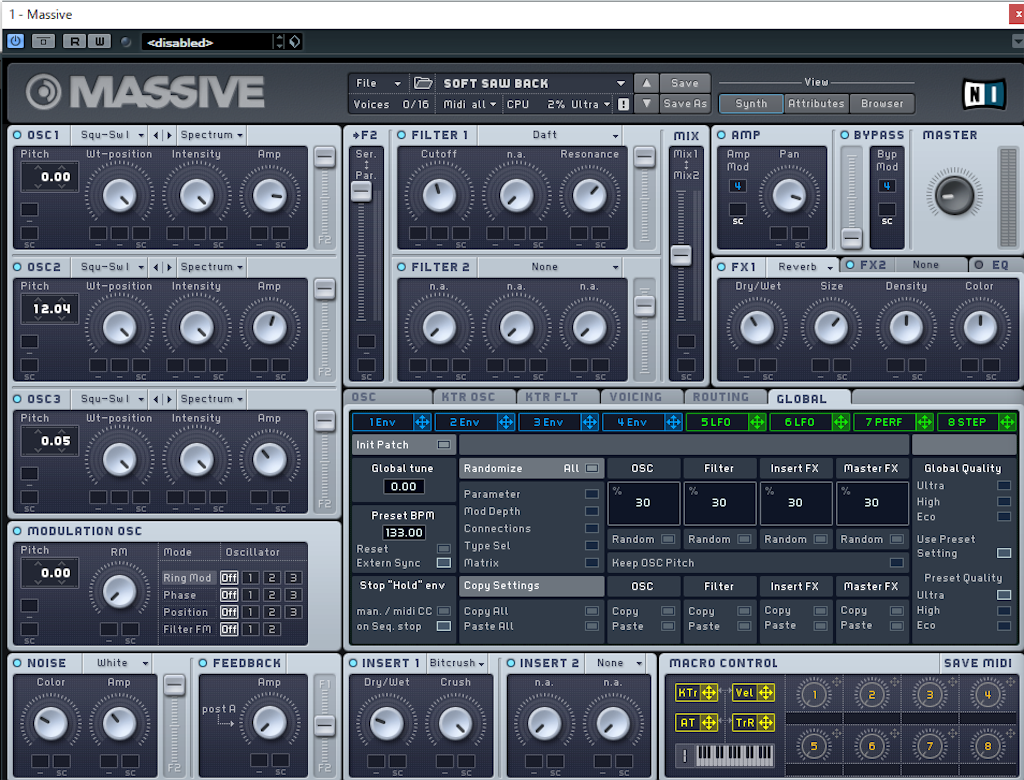Click the mini keyboard in Macro Control
This screenshot has height=780, width=1024.
(x=735, y=755)
